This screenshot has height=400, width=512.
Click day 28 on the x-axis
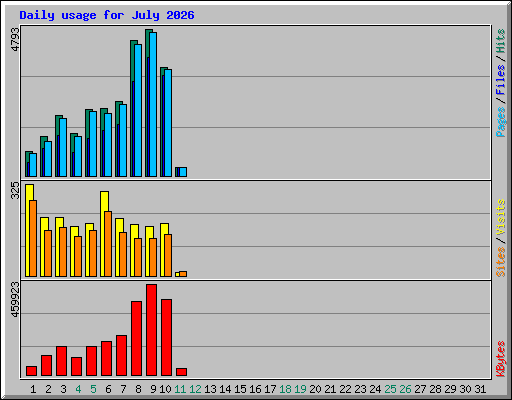point(435,389)
